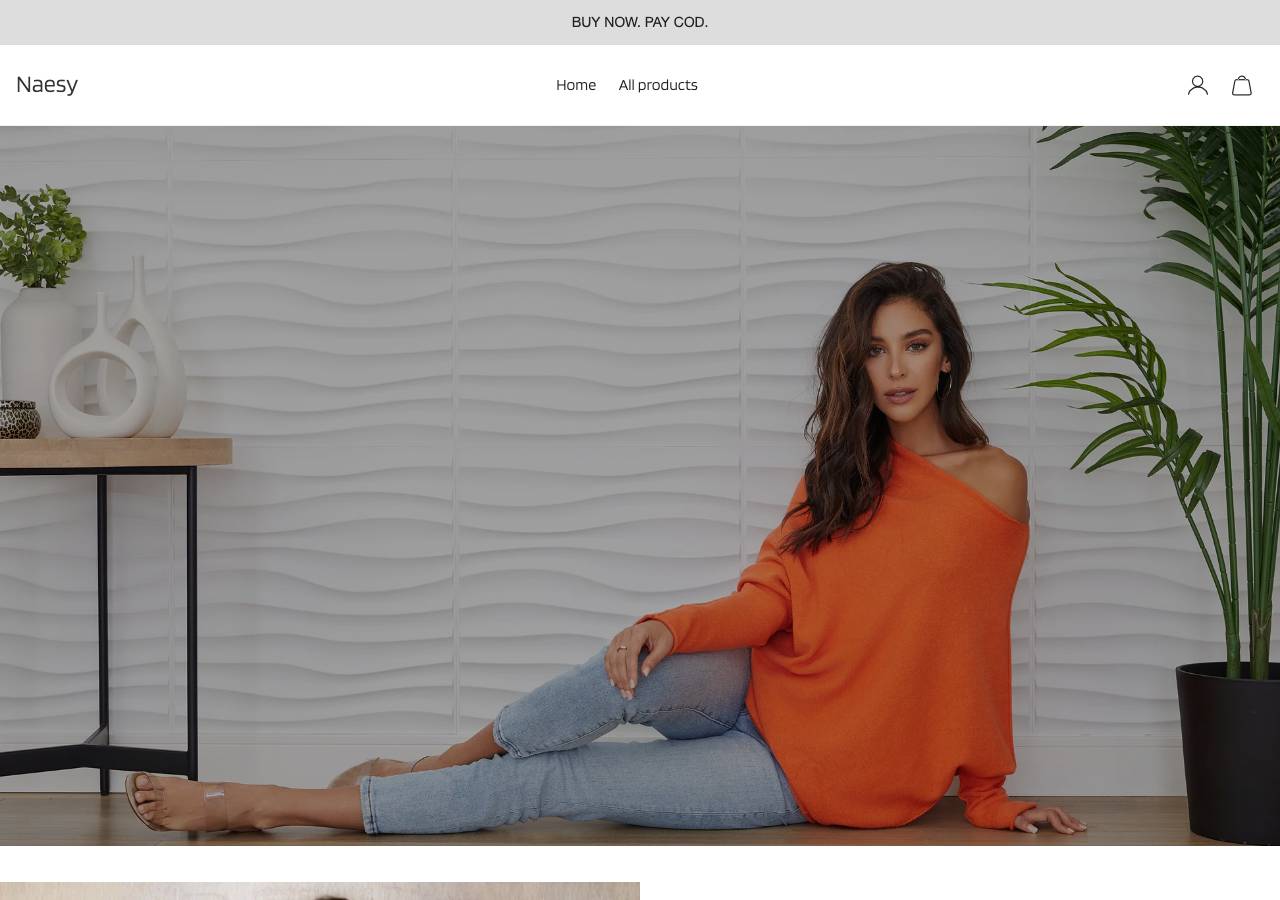The image size is (1280, 900).
Task: Click the Naesy store logo
Action: tap(47, 85)
